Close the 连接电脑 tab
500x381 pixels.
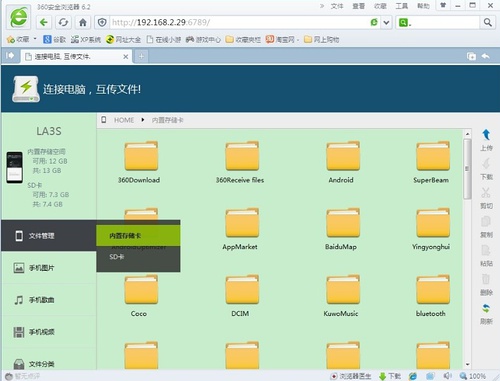click(x=126, y=57)
